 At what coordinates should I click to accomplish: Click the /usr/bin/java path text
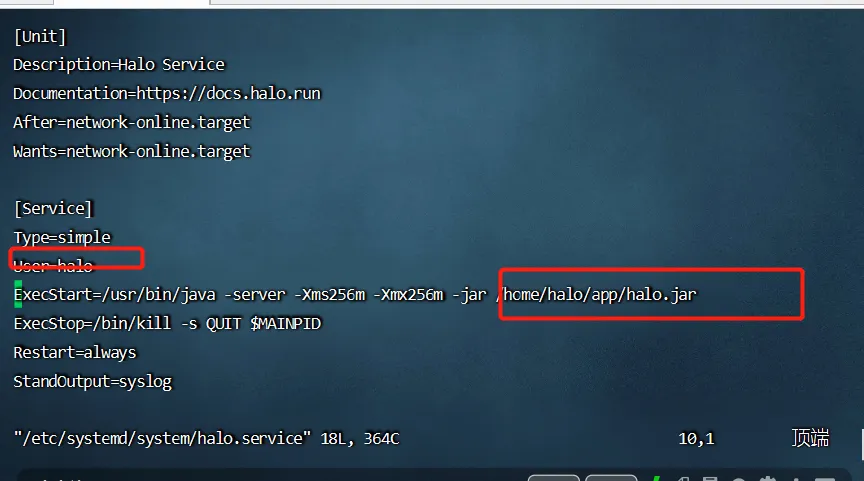click(159, 295)
